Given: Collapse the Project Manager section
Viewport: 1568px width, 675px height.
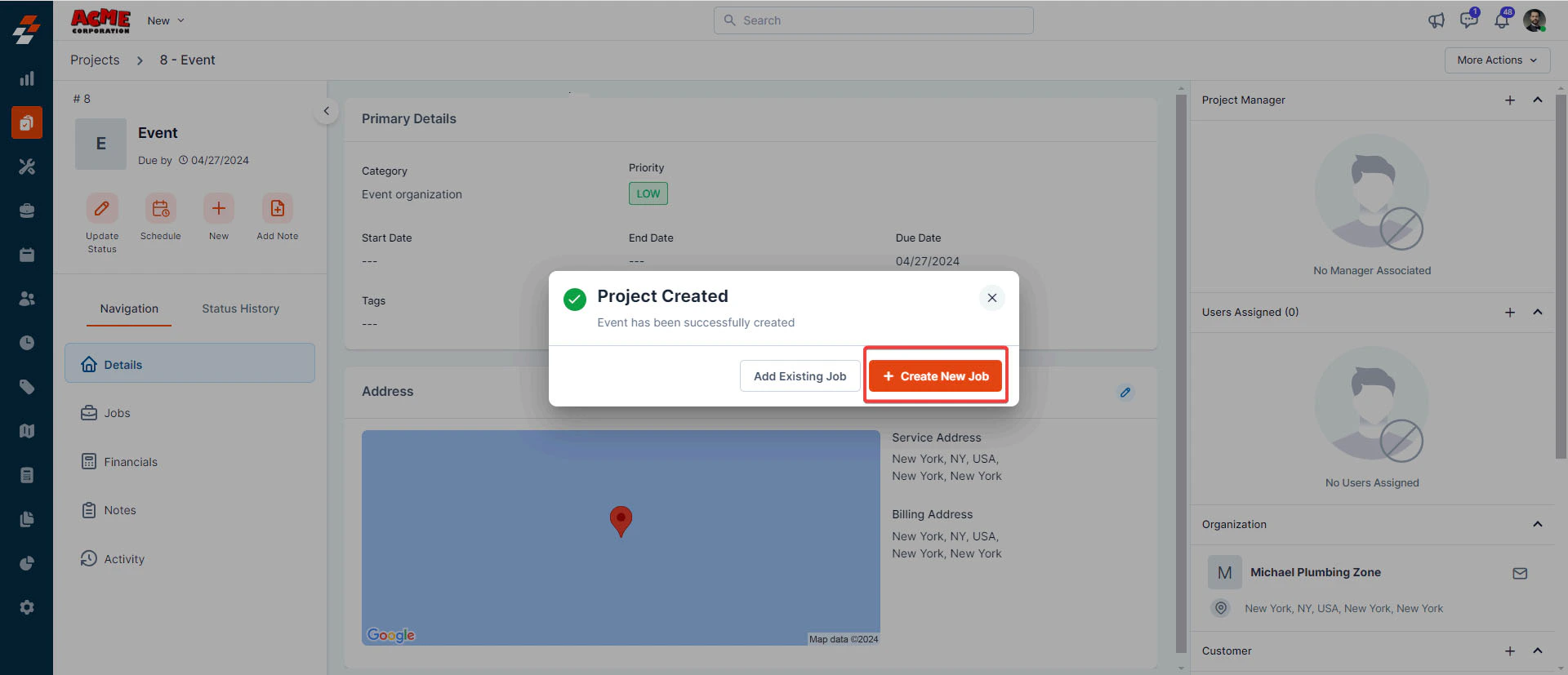Looking at the screenshot, I should (x=1538, y=100).
